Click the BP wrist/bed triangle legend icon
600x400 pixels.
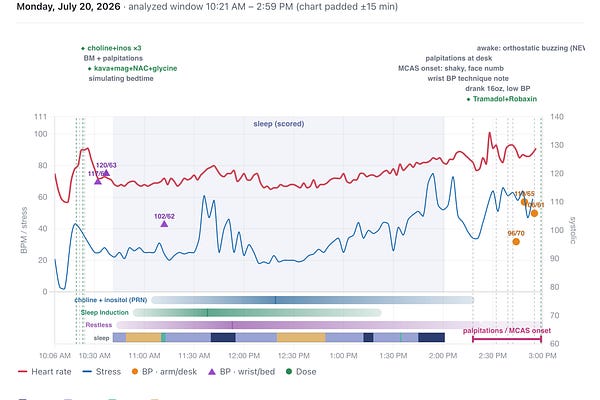pyautogui.click(x=212, y=372)
